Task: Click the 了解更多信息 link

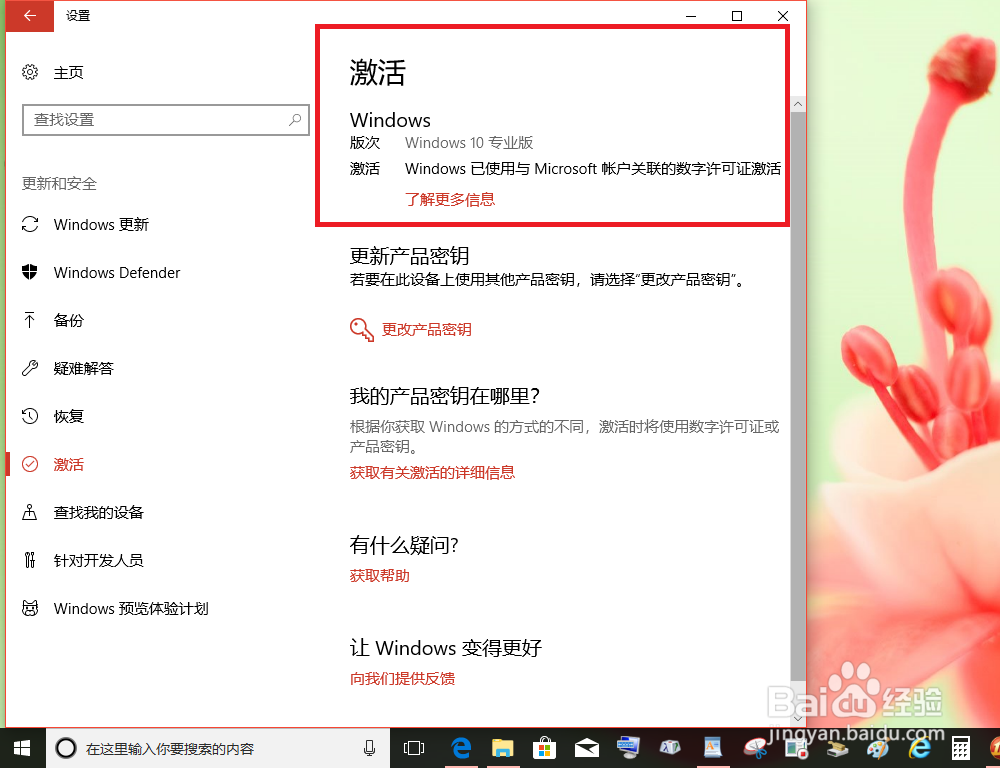Action: point(450,199)
